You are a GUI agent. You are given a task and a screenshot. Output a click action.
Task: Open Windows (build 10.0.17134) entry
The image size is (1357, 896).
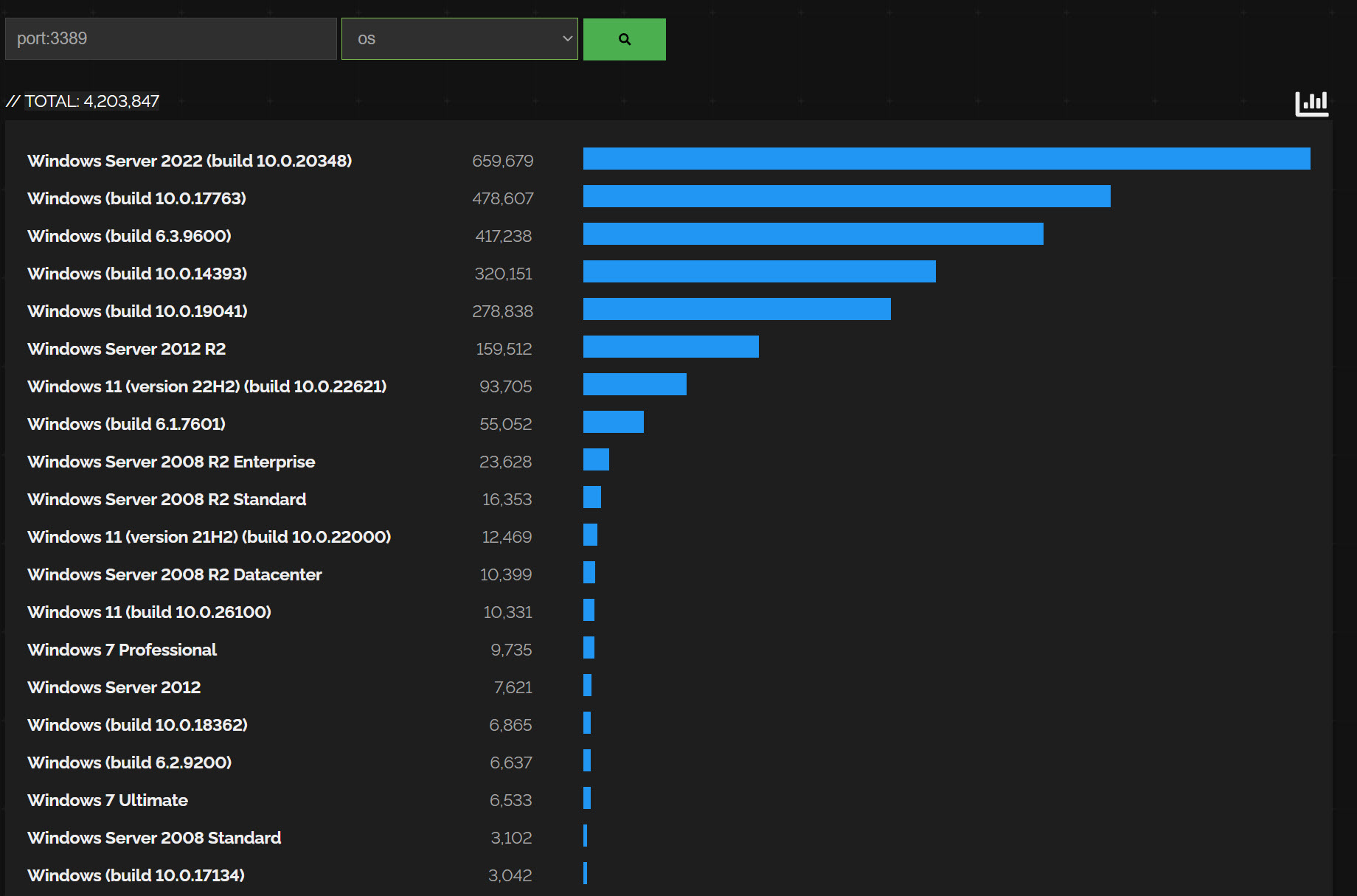click(x=136, y=875)
